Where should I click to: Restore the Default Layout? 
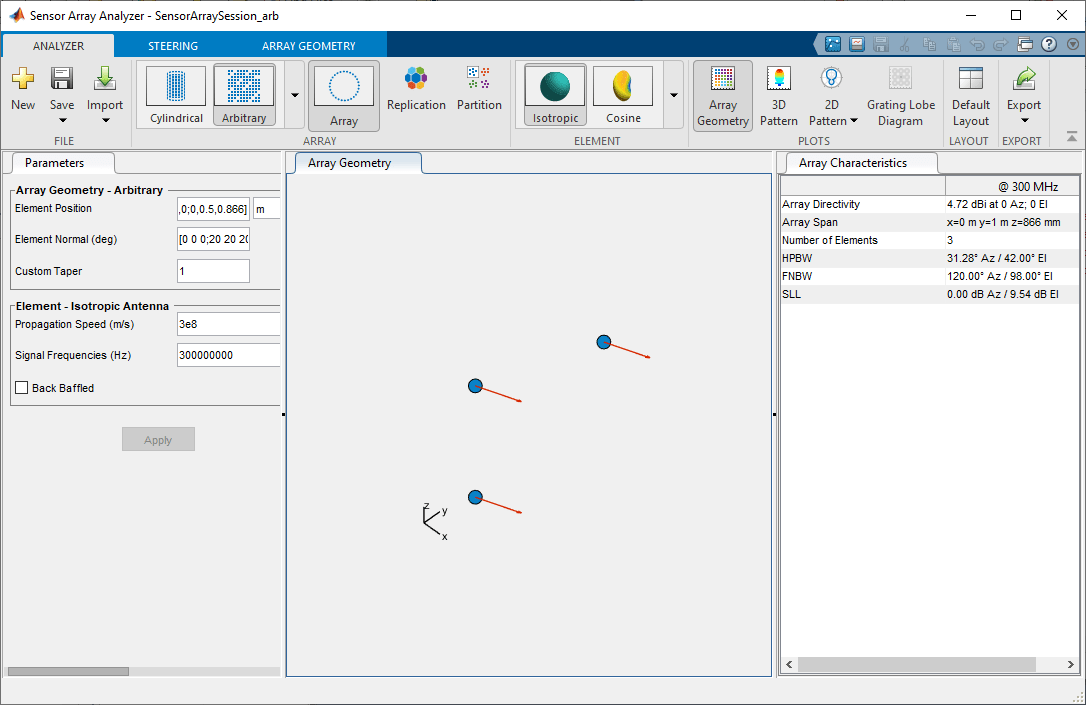970,96
